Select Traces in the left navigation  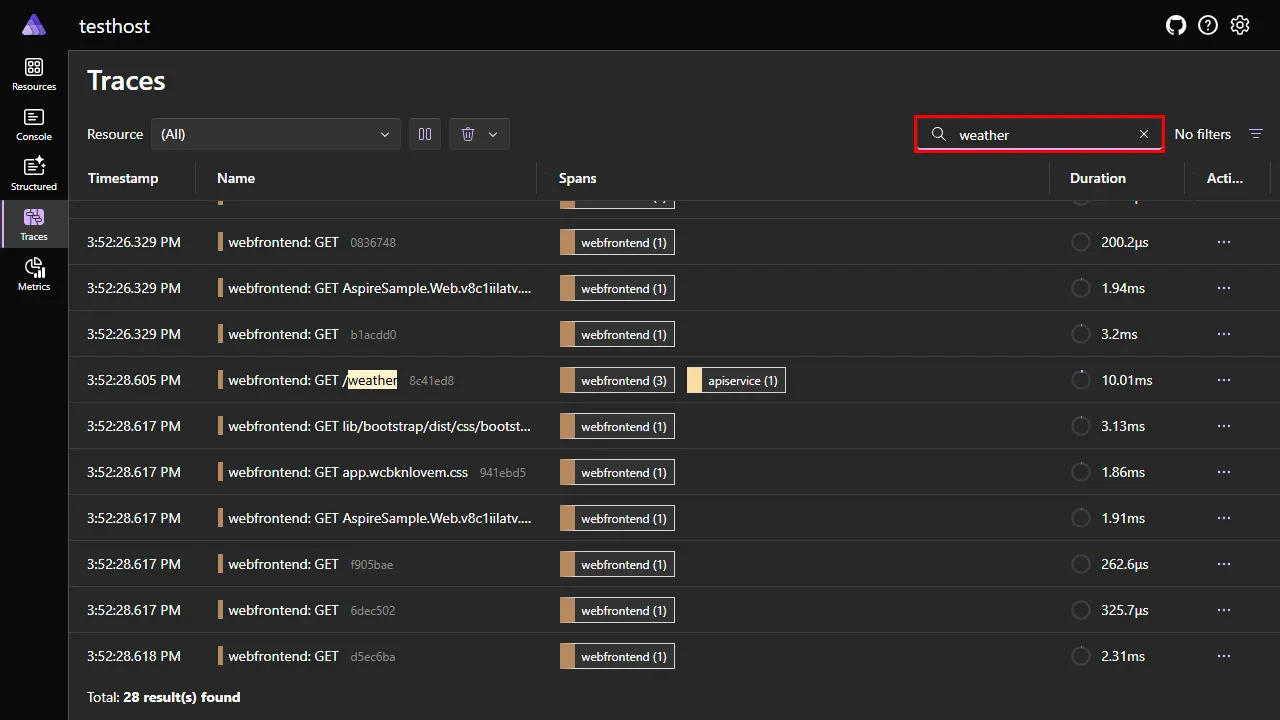click(33, 222)
